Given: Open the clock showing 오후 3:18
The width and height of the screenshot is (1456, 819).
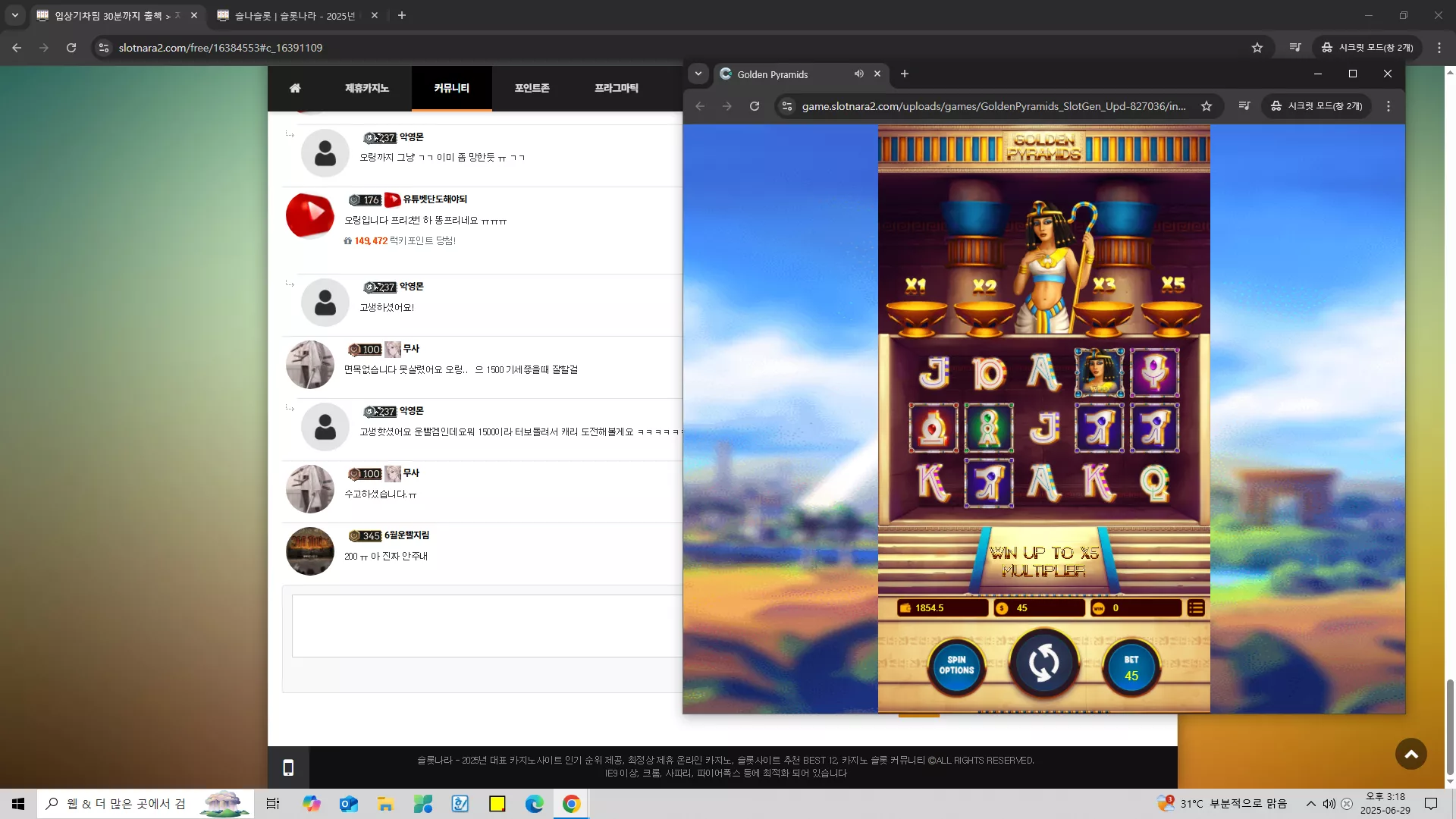Looking at the screenshot, I should click(1385, 804).
